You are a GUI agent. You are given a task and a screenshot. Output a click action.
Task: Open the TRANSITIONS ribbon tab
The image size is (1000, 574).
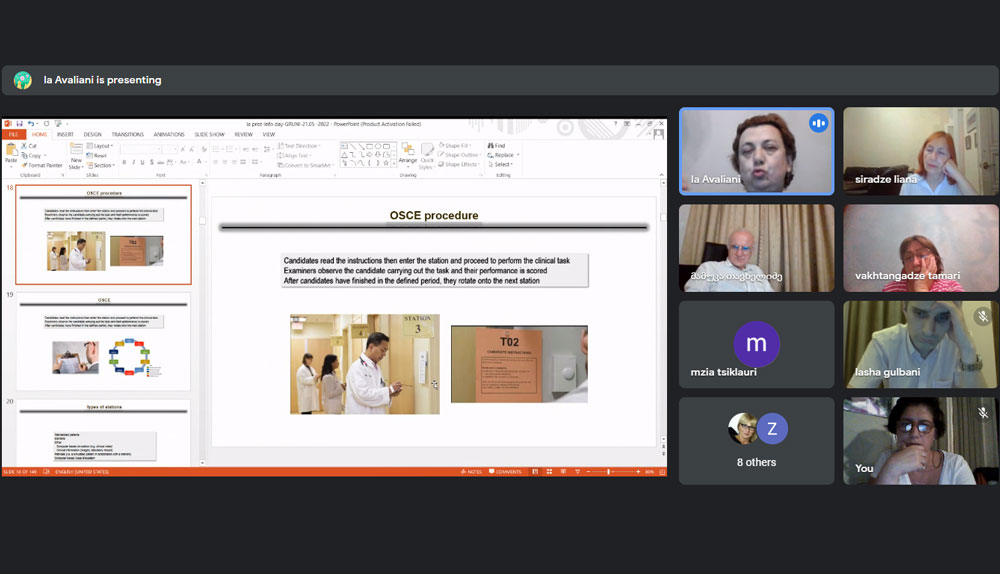[127, 134]
